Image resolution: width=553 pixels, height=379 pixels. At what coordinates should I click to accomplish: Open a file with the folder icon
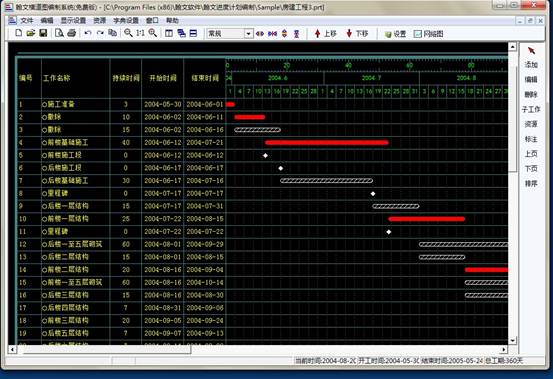(x=31, y=33)
